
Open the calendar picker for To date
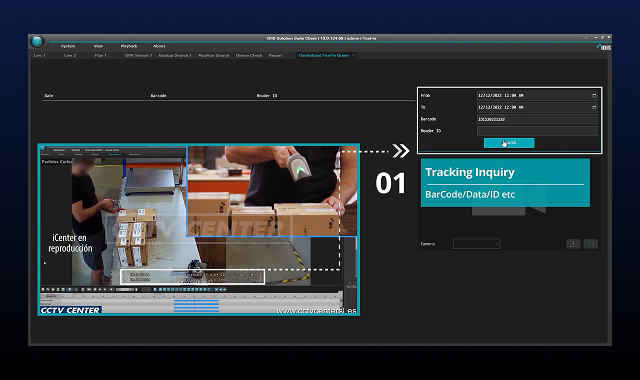pyautogui.click(x=594, y=107)
